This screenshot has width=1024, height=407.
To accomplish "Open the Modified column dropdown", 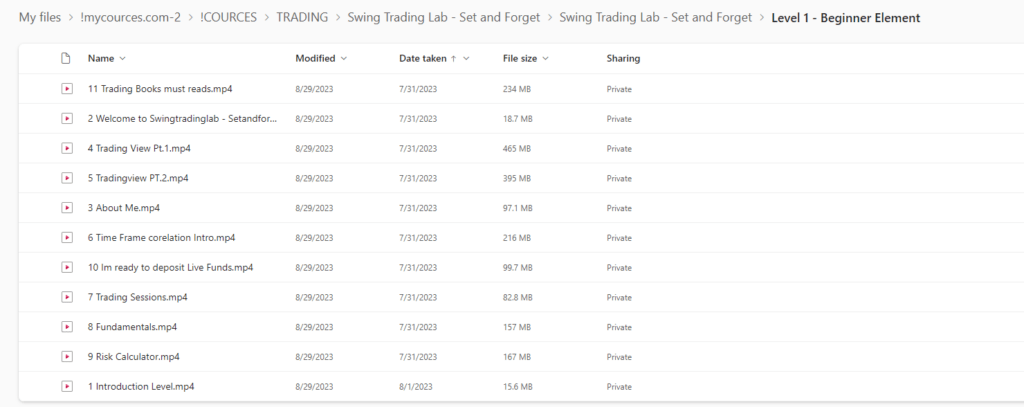I will tap(344, 59).
